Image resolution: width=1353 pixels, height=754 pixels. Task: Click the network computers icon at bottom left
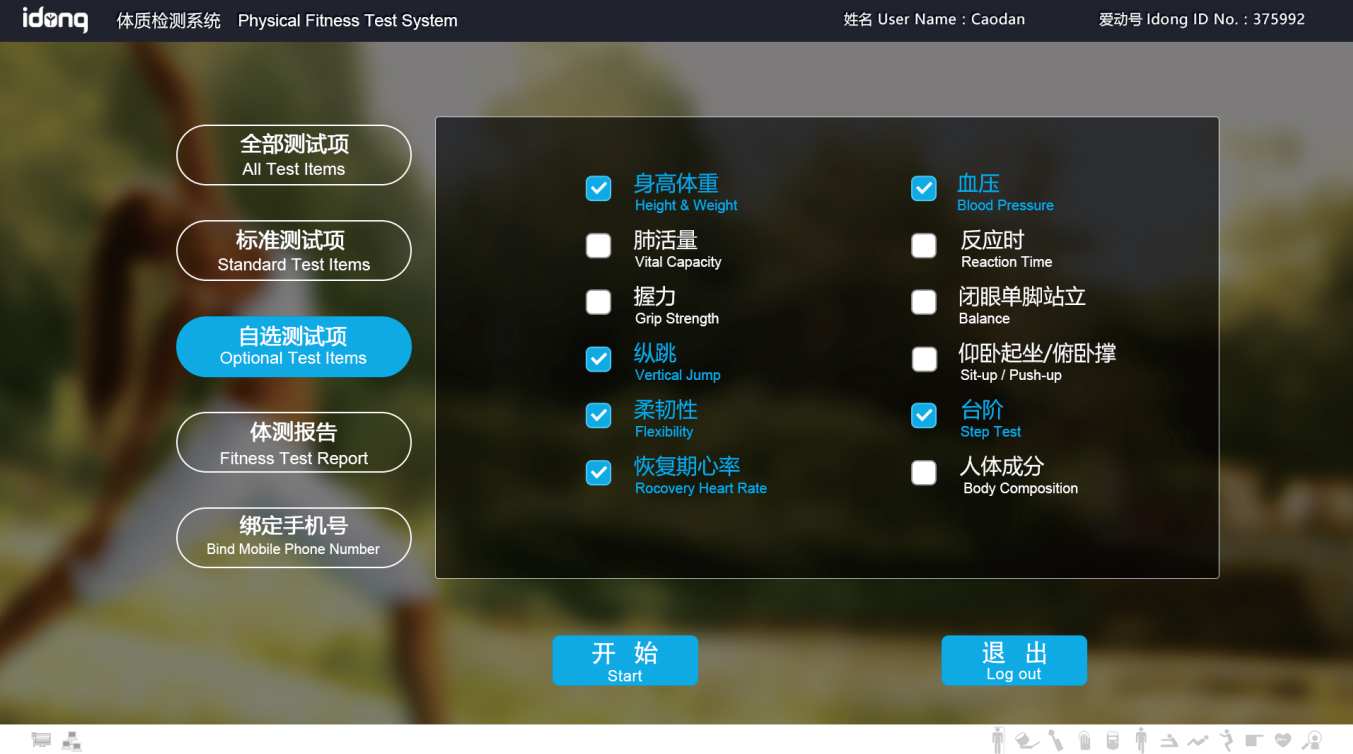71,741
